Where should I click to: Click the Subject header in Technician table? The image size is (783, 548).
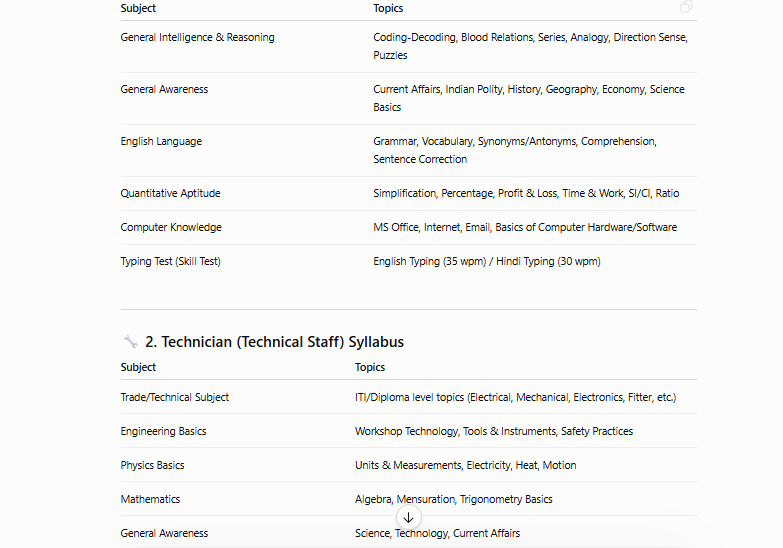pos(138,367)
